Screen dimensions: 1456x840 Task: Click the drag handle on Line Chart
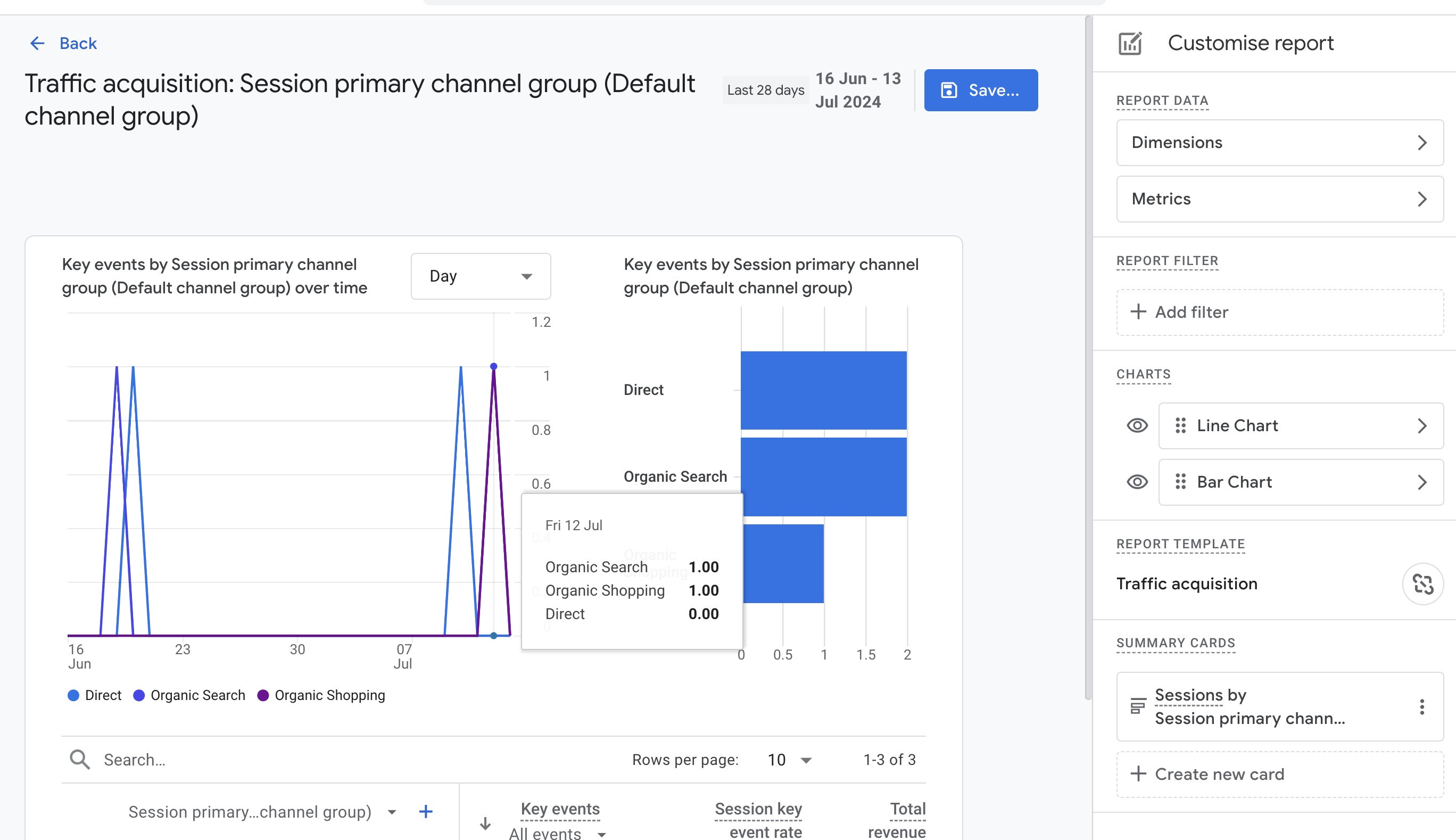(x=1180, y=426)
